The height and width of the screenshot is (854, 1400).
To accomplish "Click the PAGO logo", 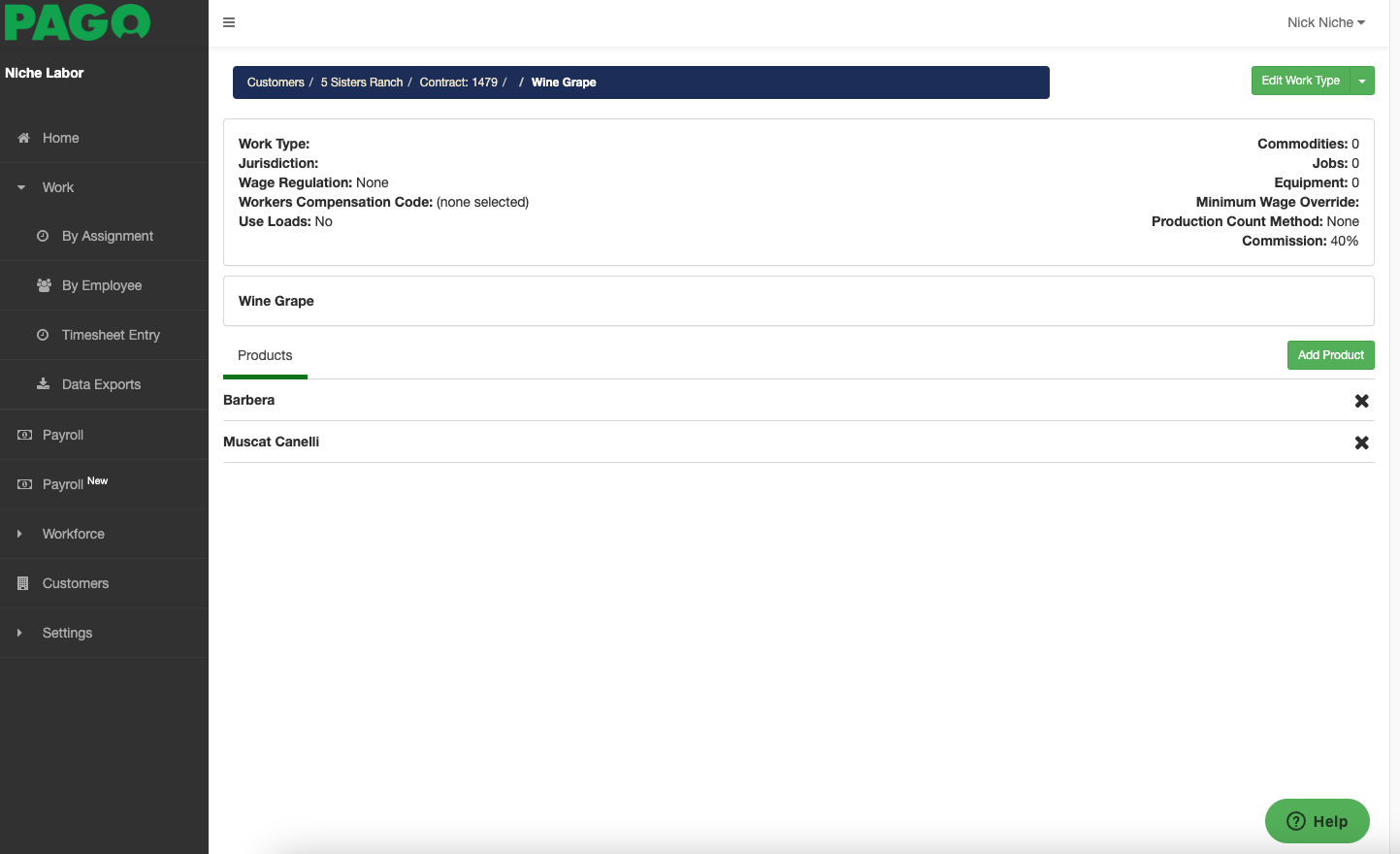I will (x=78, y=22).
